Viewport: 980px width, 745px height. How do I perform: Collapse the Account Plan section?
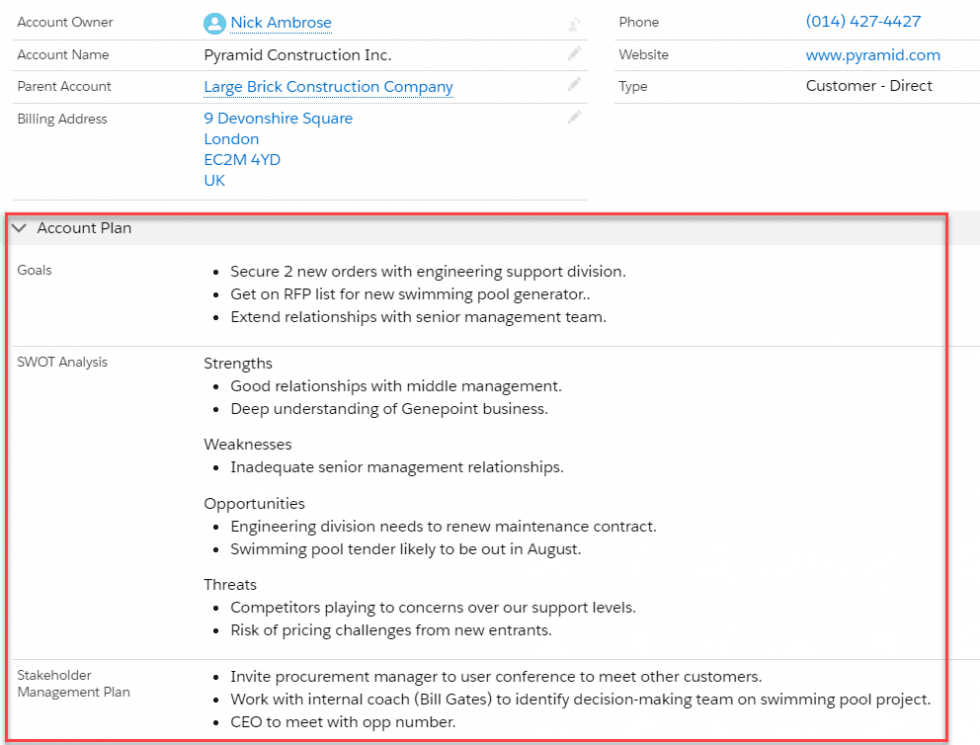pos(18,227)
